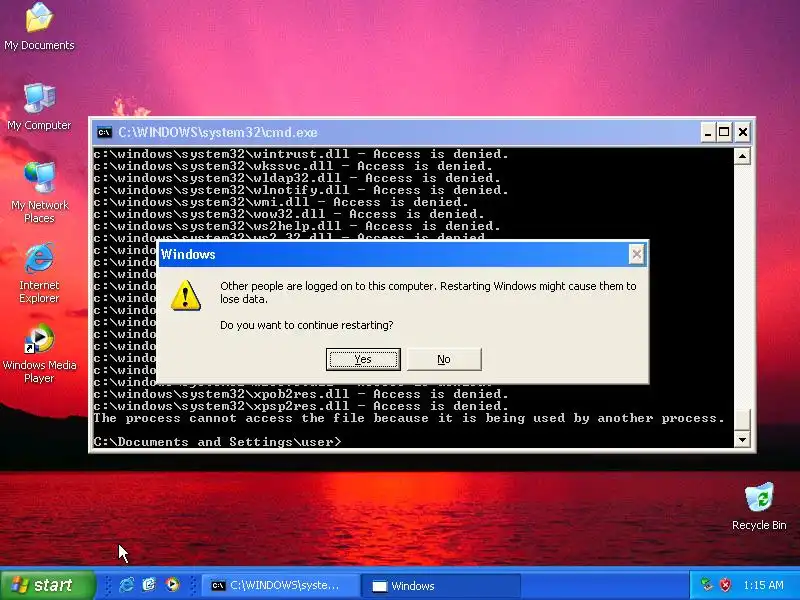Click the cmd scrollbar down arrow
800x600 pixels.
tap(742, 439)
